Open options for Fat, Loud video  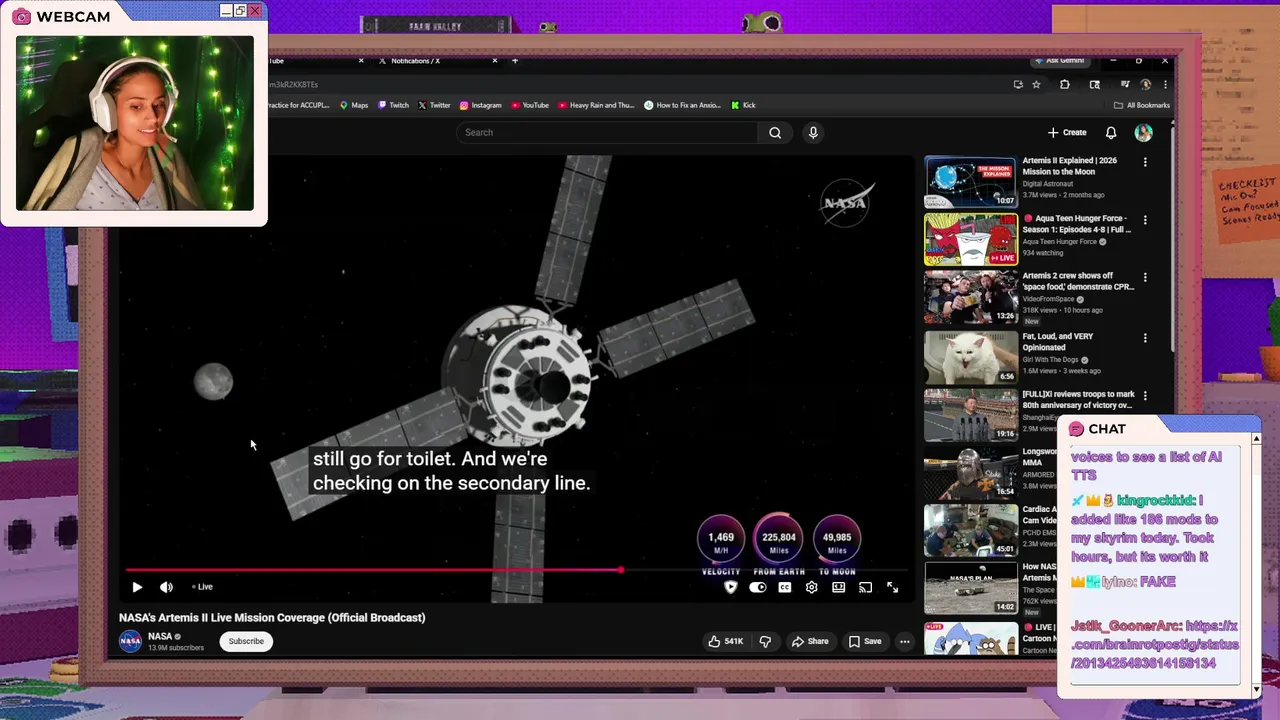pyautogui.click(x=1145, y=338)
